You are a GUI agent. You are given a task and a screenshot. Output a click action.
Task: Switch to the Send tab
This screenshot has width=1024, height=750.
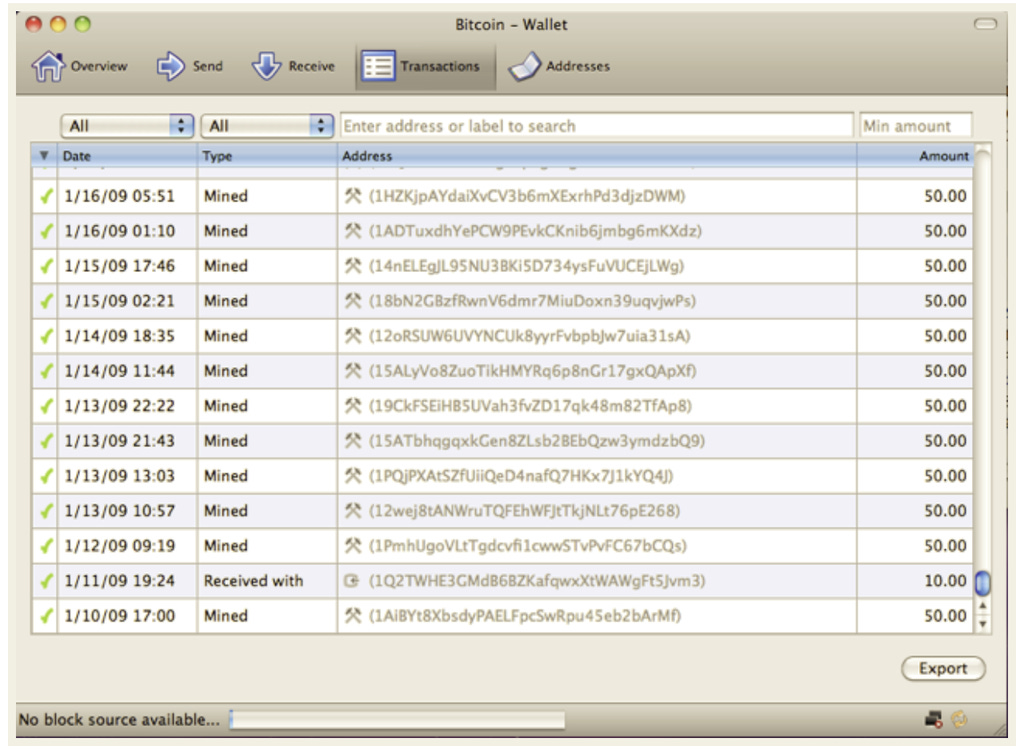[190, 67]
